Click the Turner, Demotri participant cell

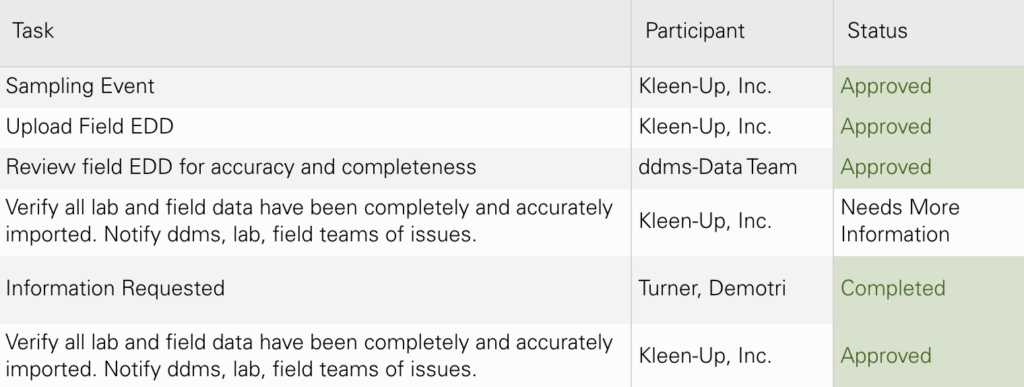click(x=712, y=288)
